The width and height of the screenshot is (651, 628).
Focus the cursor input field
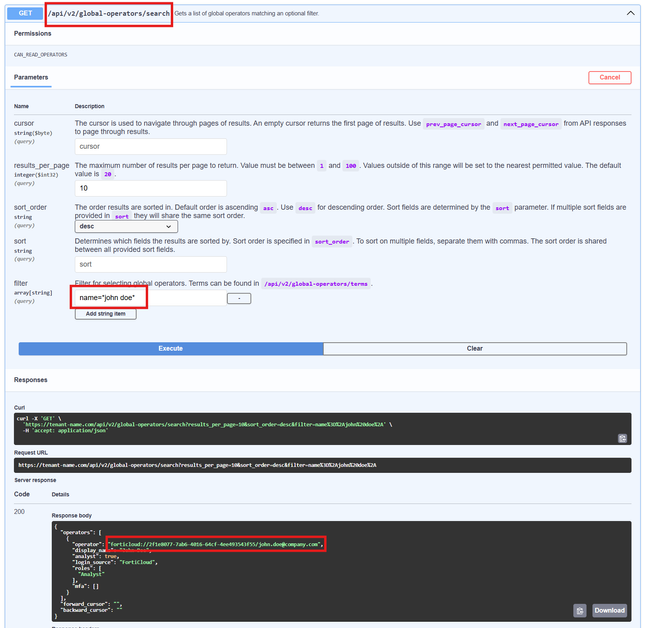(x=151, y=147)
